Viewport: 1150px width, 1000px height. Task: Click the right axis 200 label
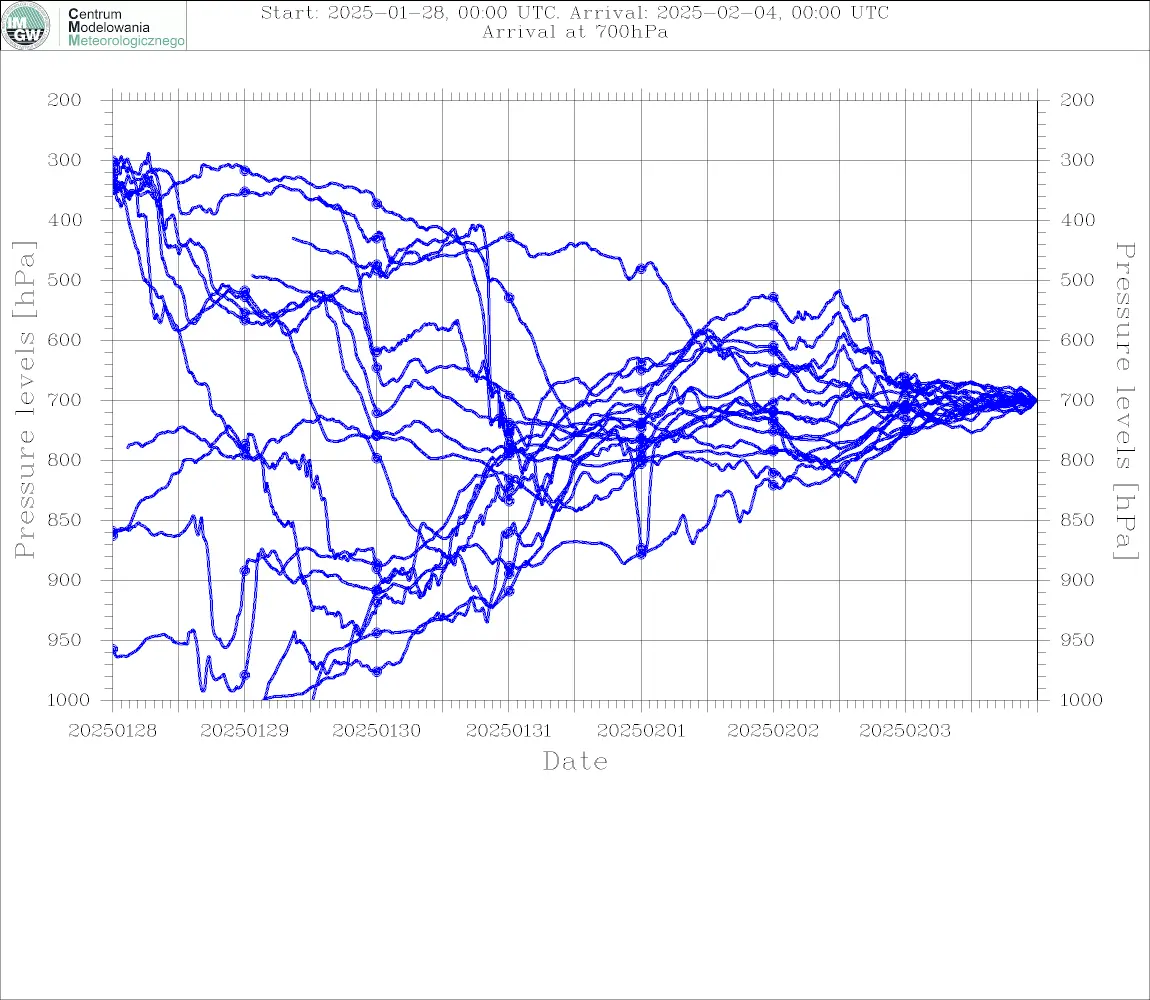pyautogui.click(x=1077, y=100)
